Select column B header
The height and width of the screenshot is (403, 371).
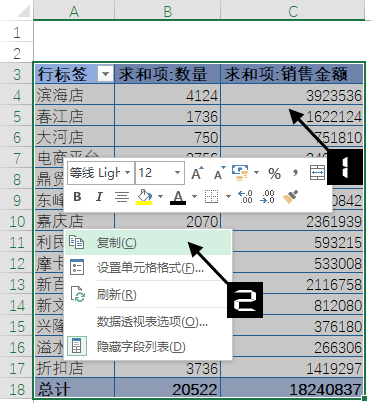pos(167,10)
